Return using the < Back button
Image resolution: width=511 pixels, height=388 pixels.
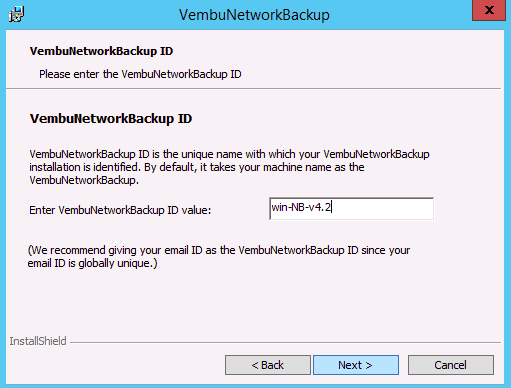[268, 365]
